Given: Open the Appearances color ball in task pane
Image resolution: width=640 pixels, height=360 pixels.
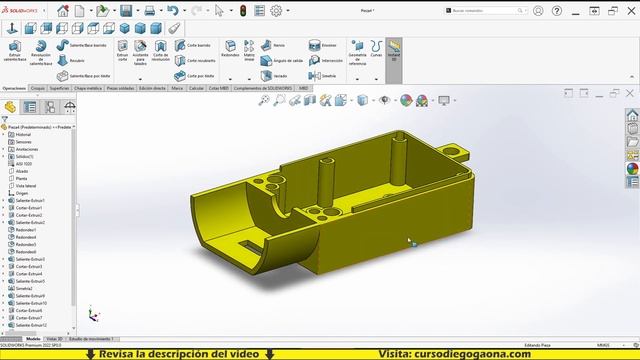Looking at the screenshot, I should pos(632,168).
